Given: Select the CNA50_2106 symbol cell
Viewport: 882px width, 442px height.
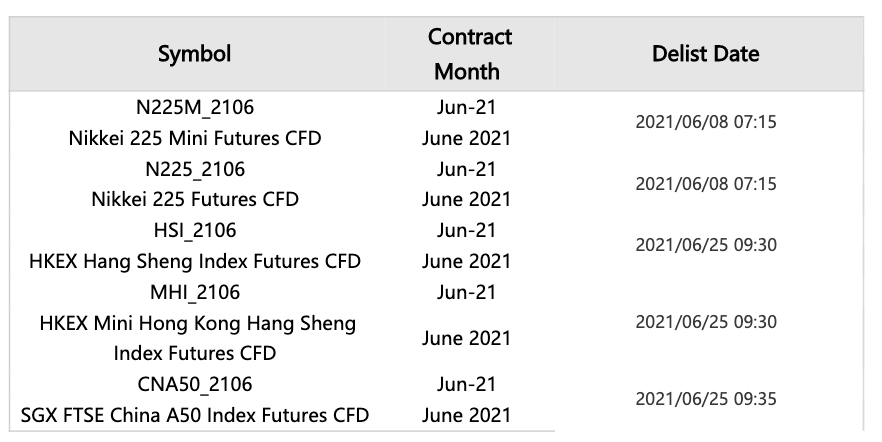Looking at the screenshot, I should pos(195,385).
